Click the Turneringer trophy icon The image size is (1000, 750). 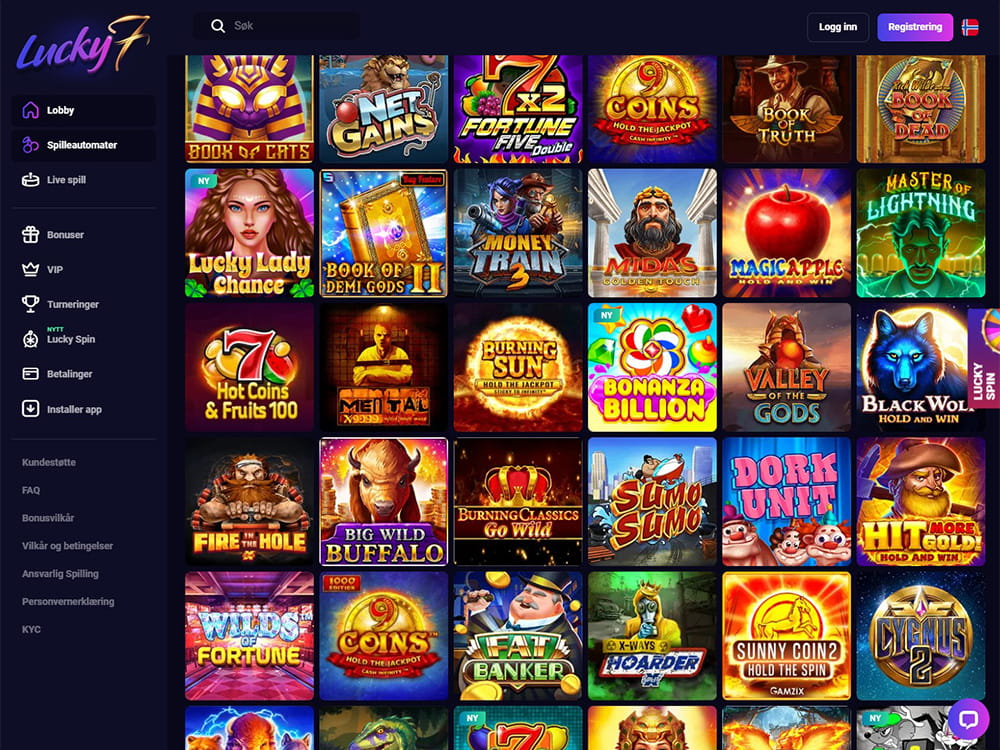pos(31,304)
